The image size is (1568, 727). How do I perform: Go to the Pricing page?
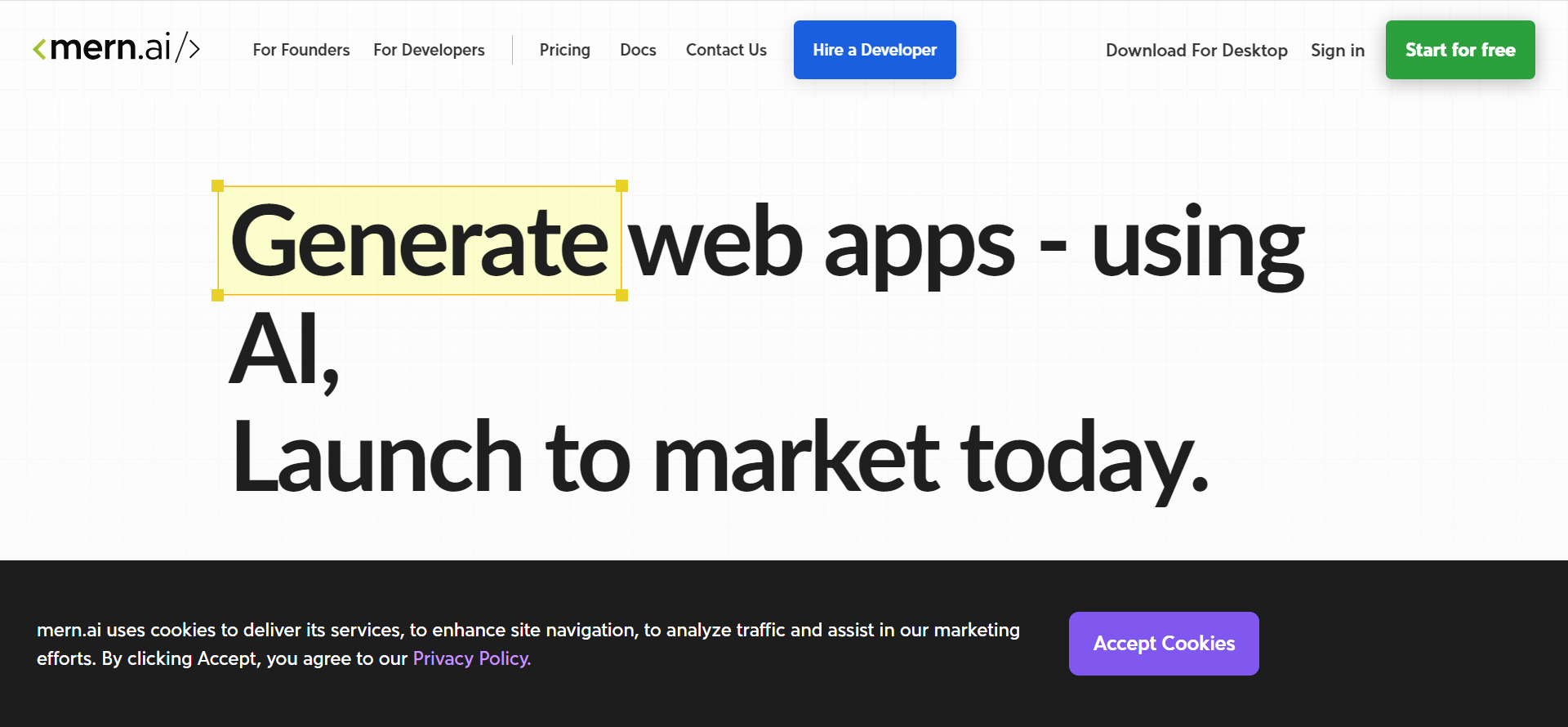pos(564,50)
